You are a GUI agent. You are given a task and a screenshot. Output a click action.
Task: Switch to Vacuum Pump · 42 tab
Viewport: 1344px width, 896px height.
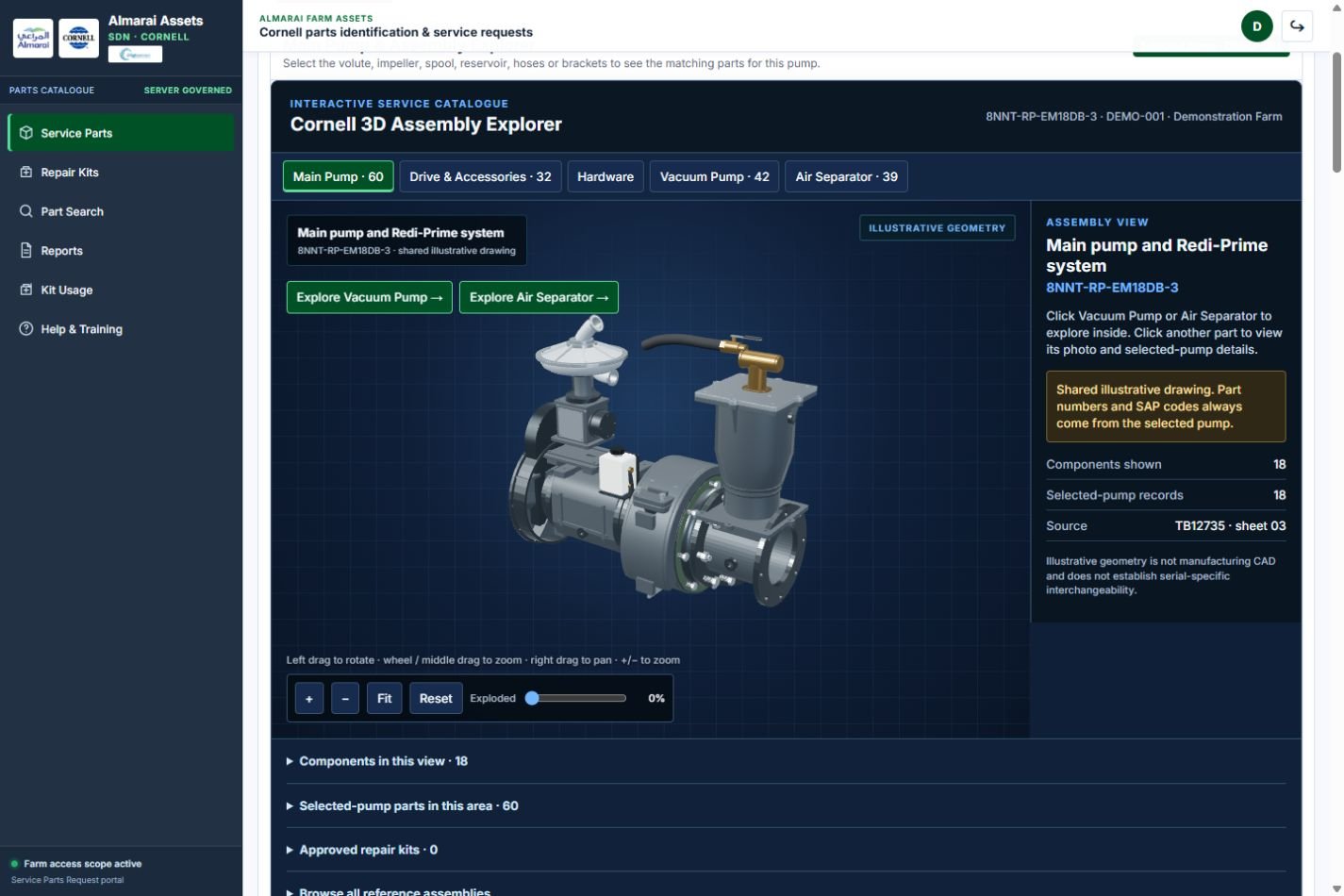(714, 176)
